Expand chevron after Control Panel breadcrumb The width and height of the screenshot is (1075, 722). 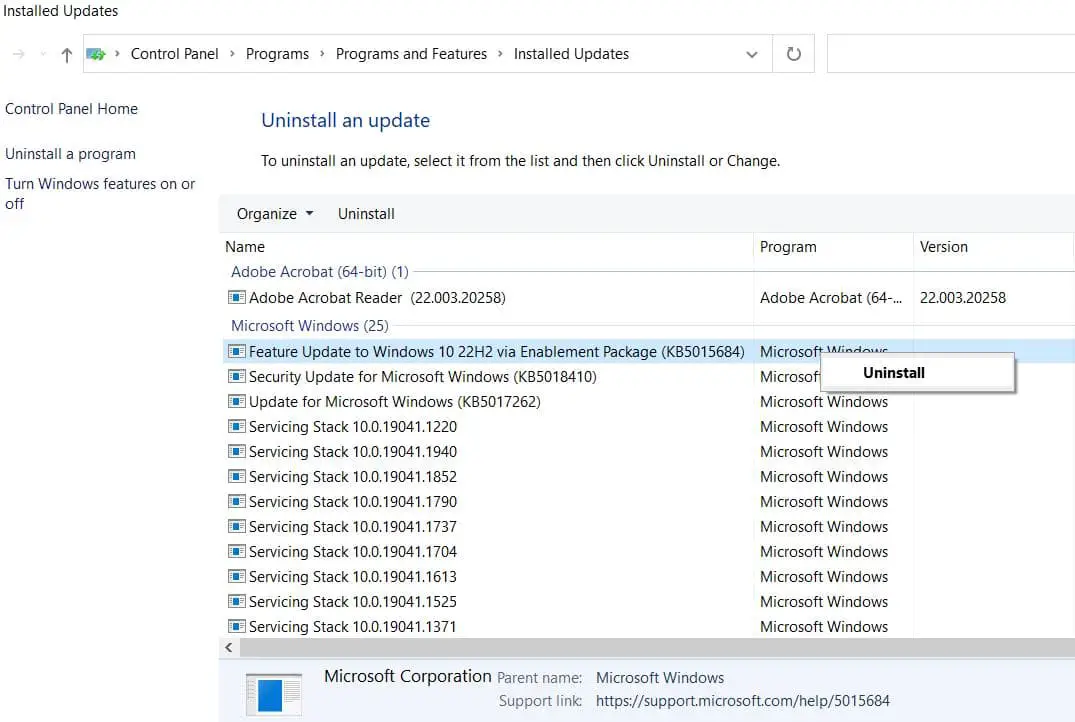232,53
